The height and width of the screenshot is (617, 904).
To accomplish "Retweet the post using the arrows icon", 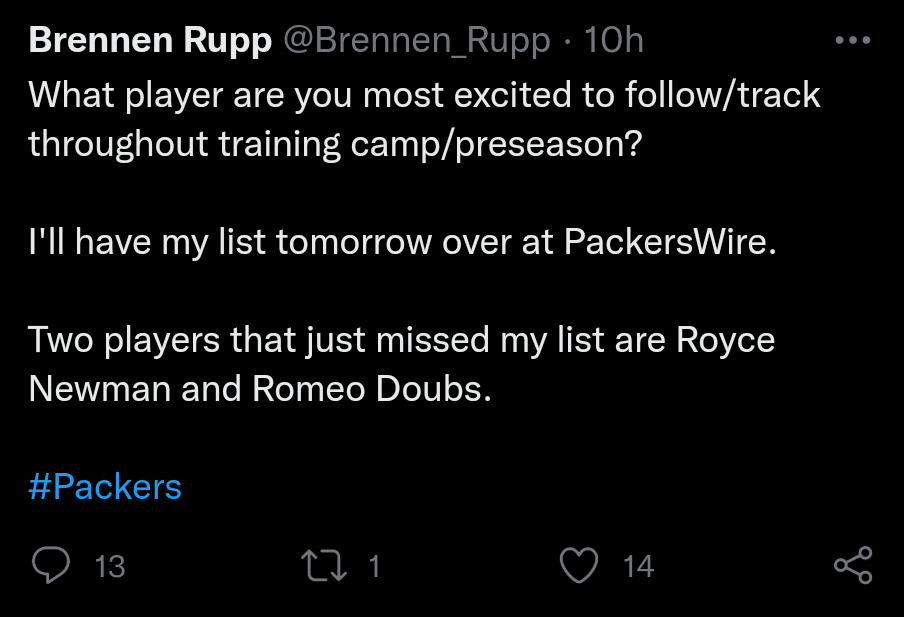I will point(322,566).
